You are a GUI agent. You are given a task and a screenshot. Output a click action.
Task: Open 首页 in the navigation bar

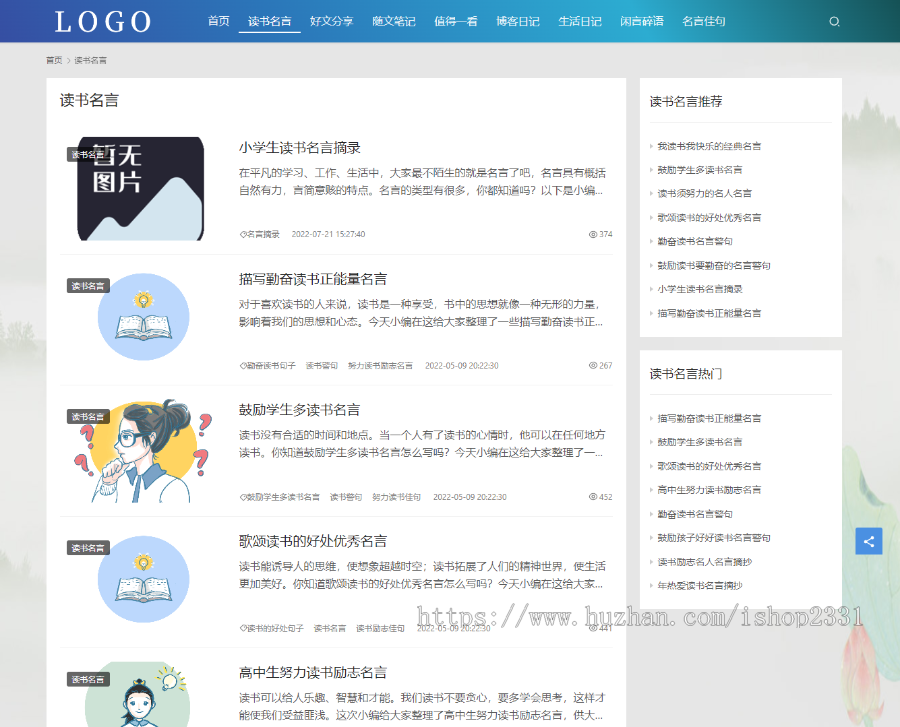point(219,21)
